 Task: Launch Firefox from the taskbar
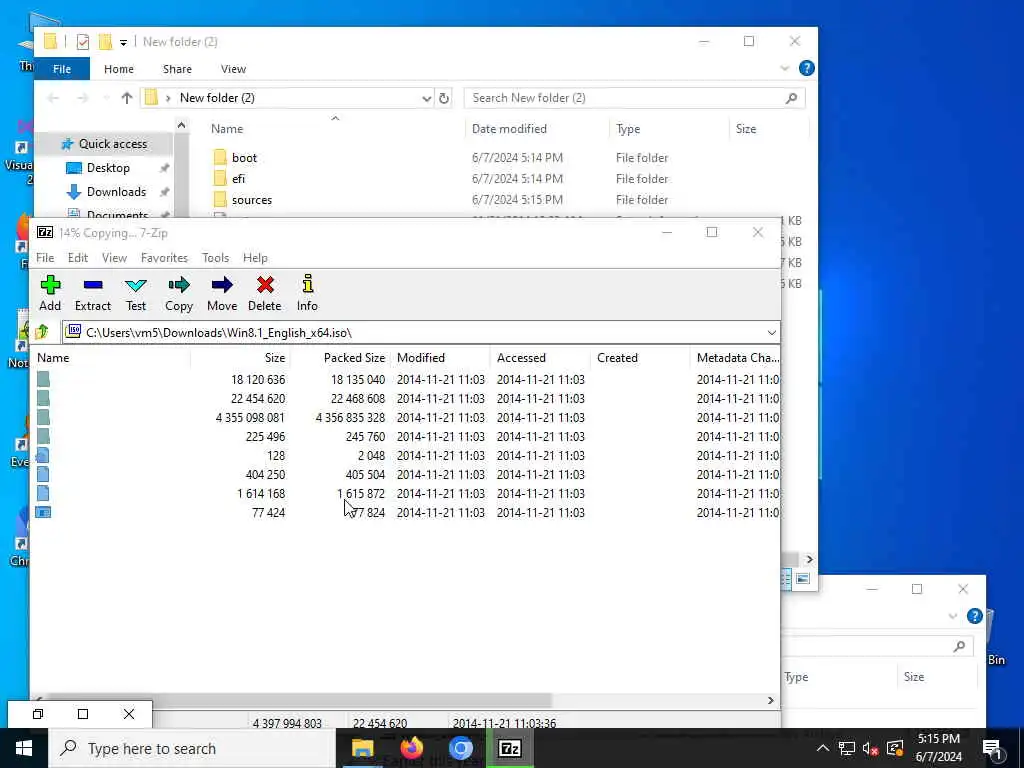click(411, 748)
